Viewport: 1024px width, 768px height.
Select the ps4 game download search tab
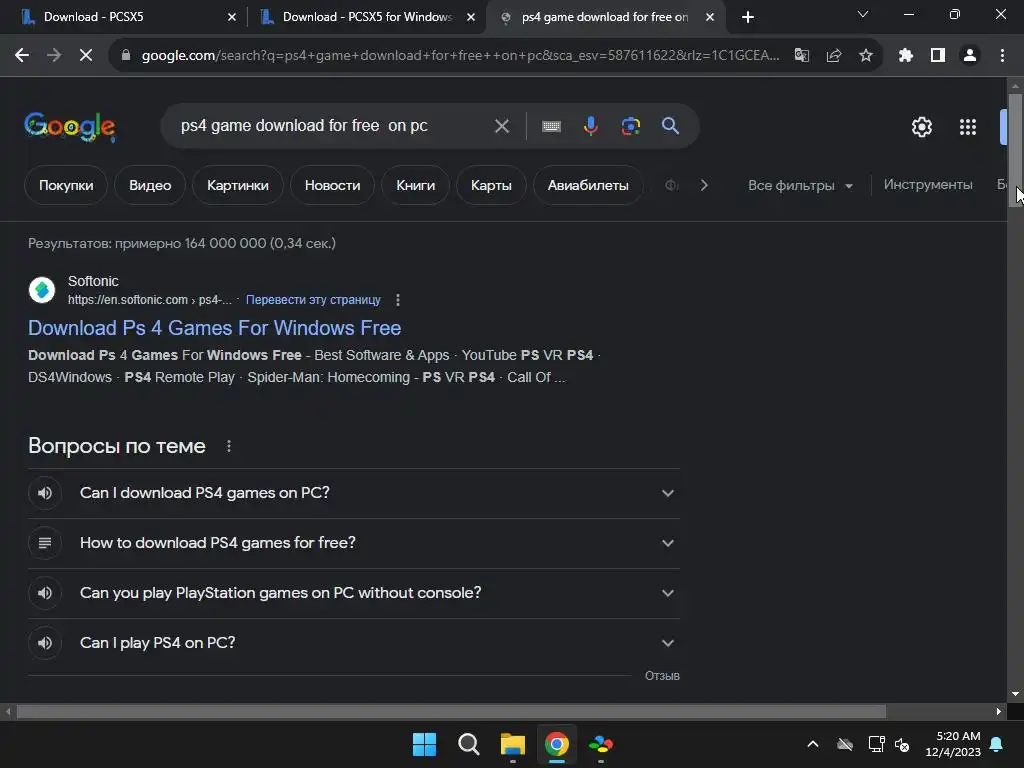(604, 17)
